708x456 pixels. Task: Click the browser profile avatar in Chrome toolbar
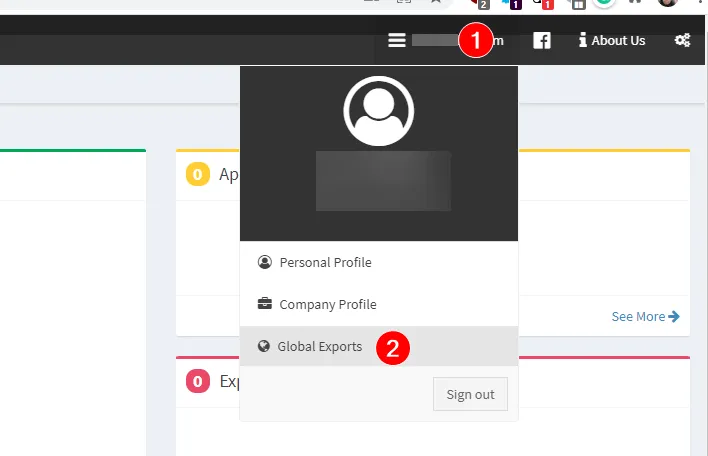point(668,3)
